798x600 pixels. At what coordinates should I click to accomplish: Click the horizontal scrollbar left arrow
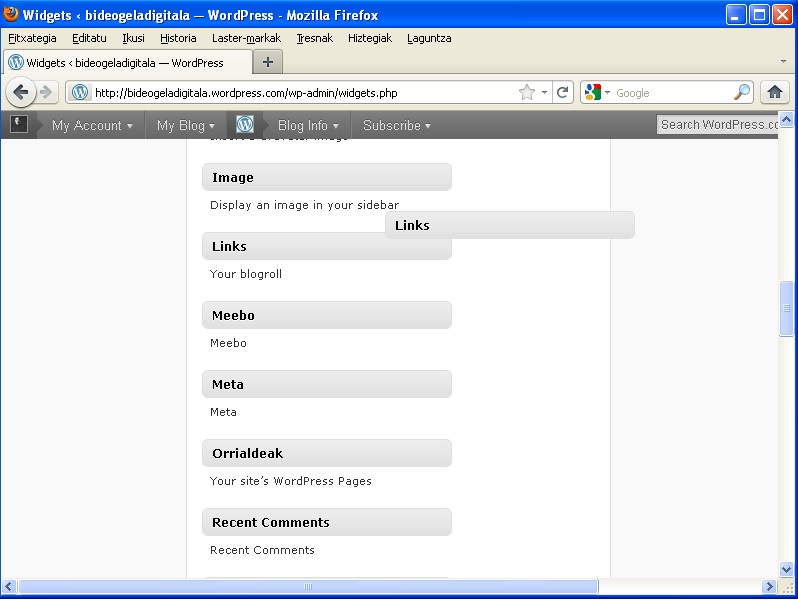[x=9, y=586]
